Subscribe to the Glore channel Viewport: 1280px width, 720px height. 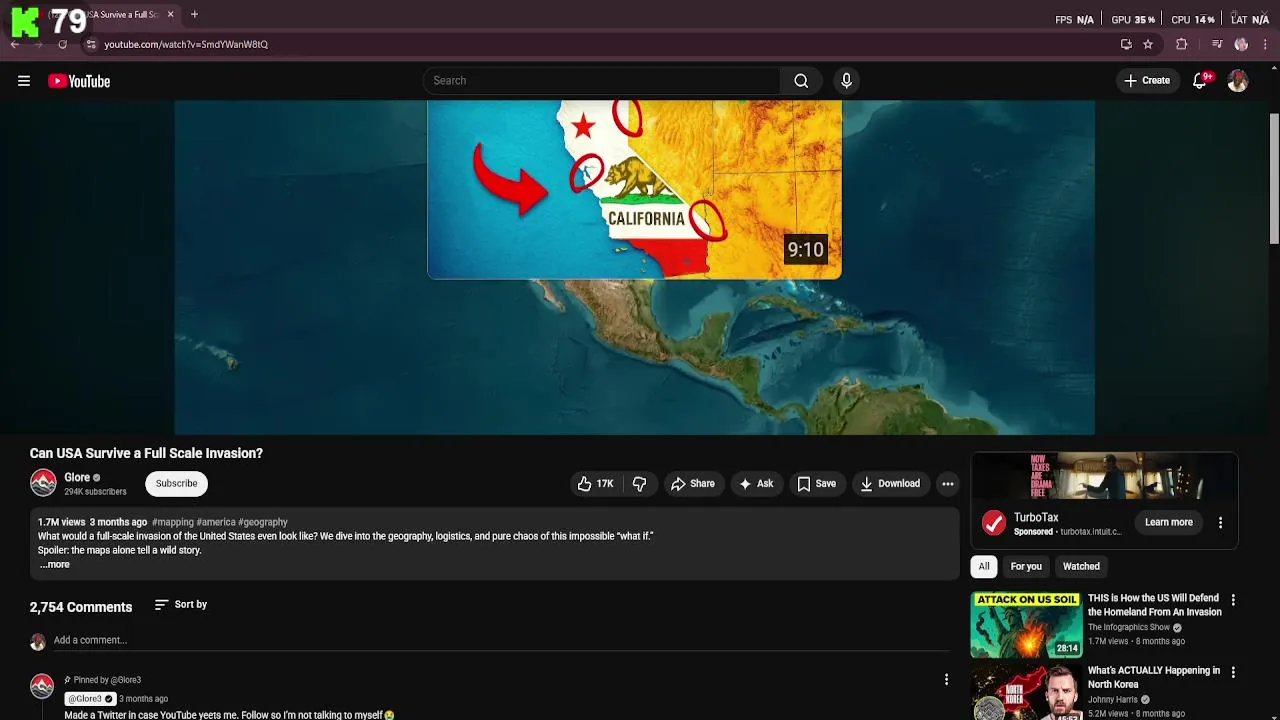click(x=176, y=484)
